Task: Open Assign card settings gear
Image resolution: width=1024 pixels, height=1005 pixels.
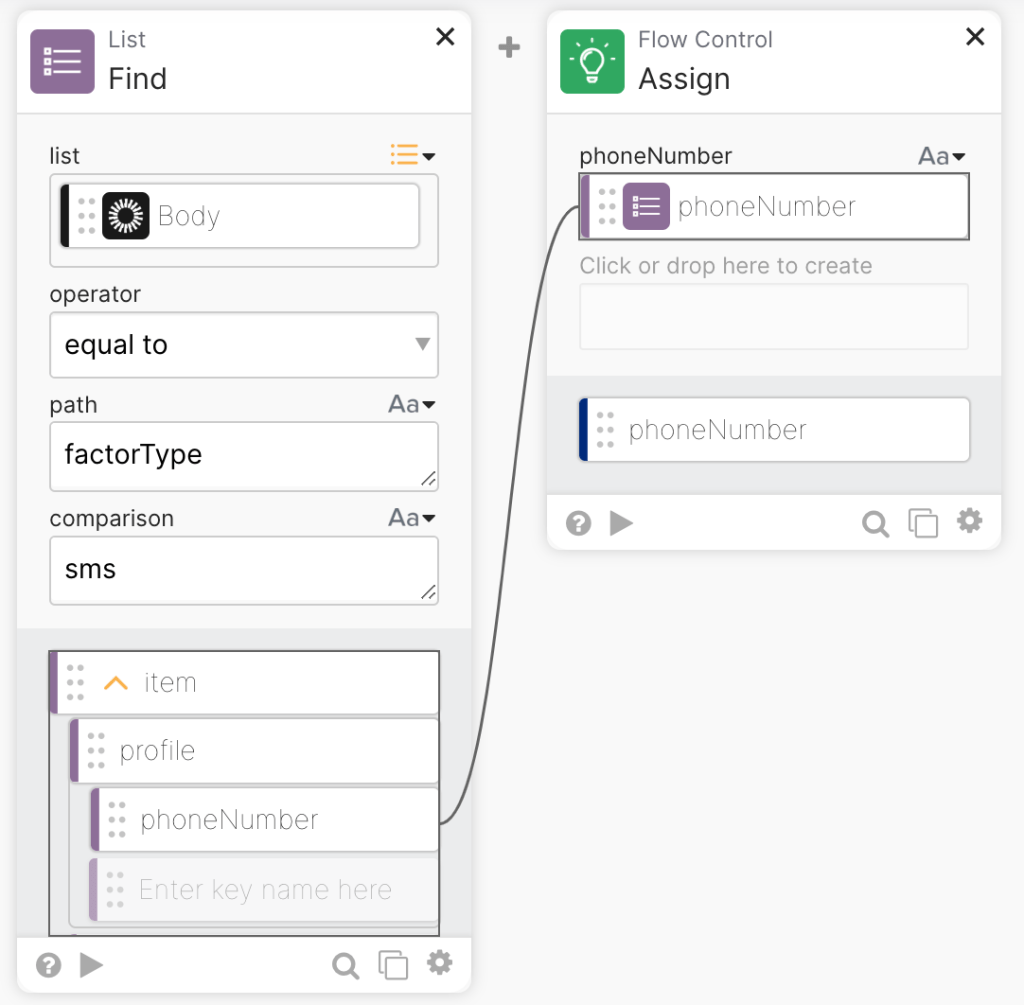Action: 969,521
